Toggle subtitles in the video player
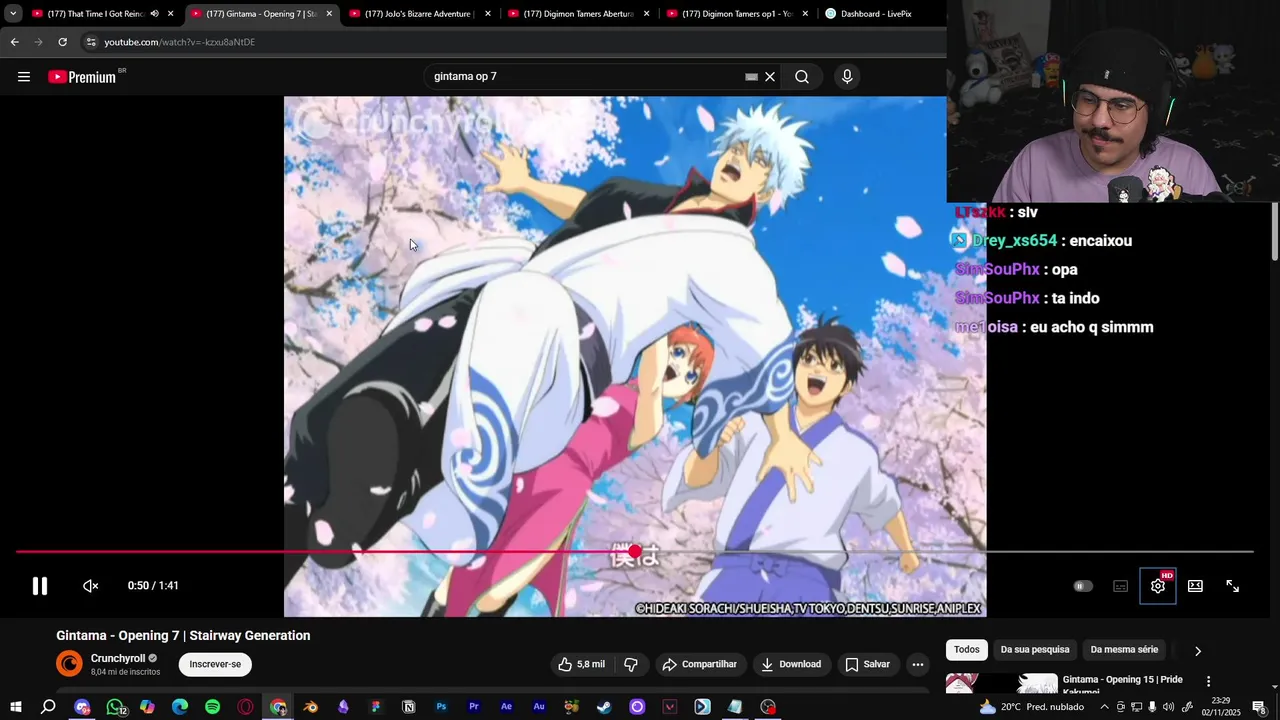This screenshot has height=720, width=1280. (1120, 586)
